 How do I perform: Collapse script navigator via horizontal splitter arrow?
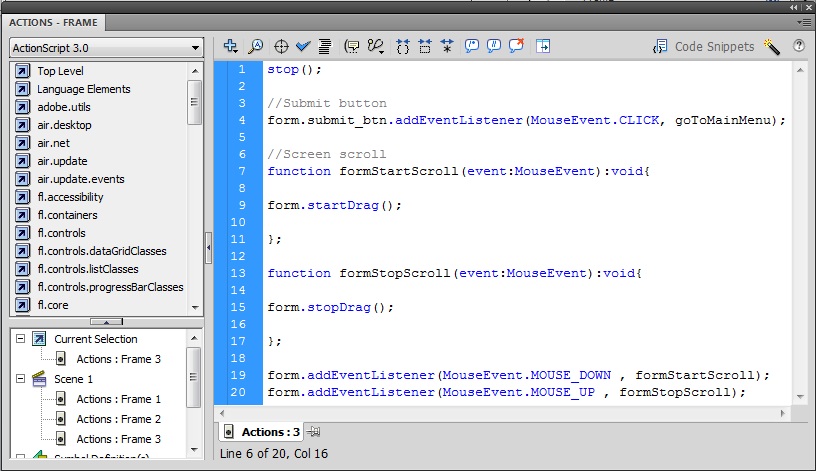(106, 322)
